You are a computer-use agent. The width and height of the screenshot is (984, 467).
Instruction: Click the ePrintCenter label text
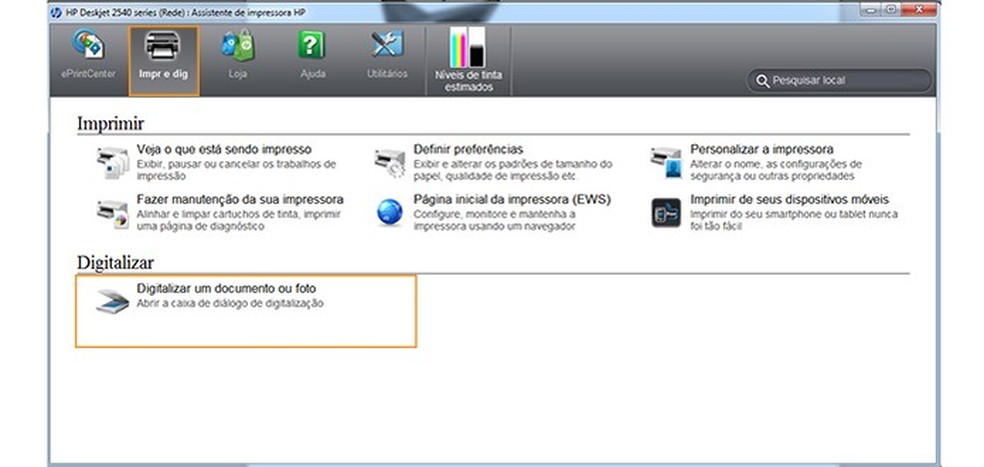(x=88, y=74)
